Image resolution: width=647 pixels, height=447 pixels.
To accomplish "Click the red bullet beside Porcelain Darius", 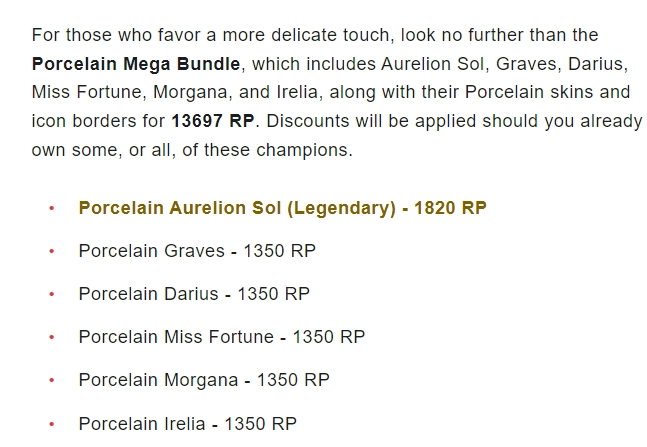I will pyautogui.click(x=51, y=295).
